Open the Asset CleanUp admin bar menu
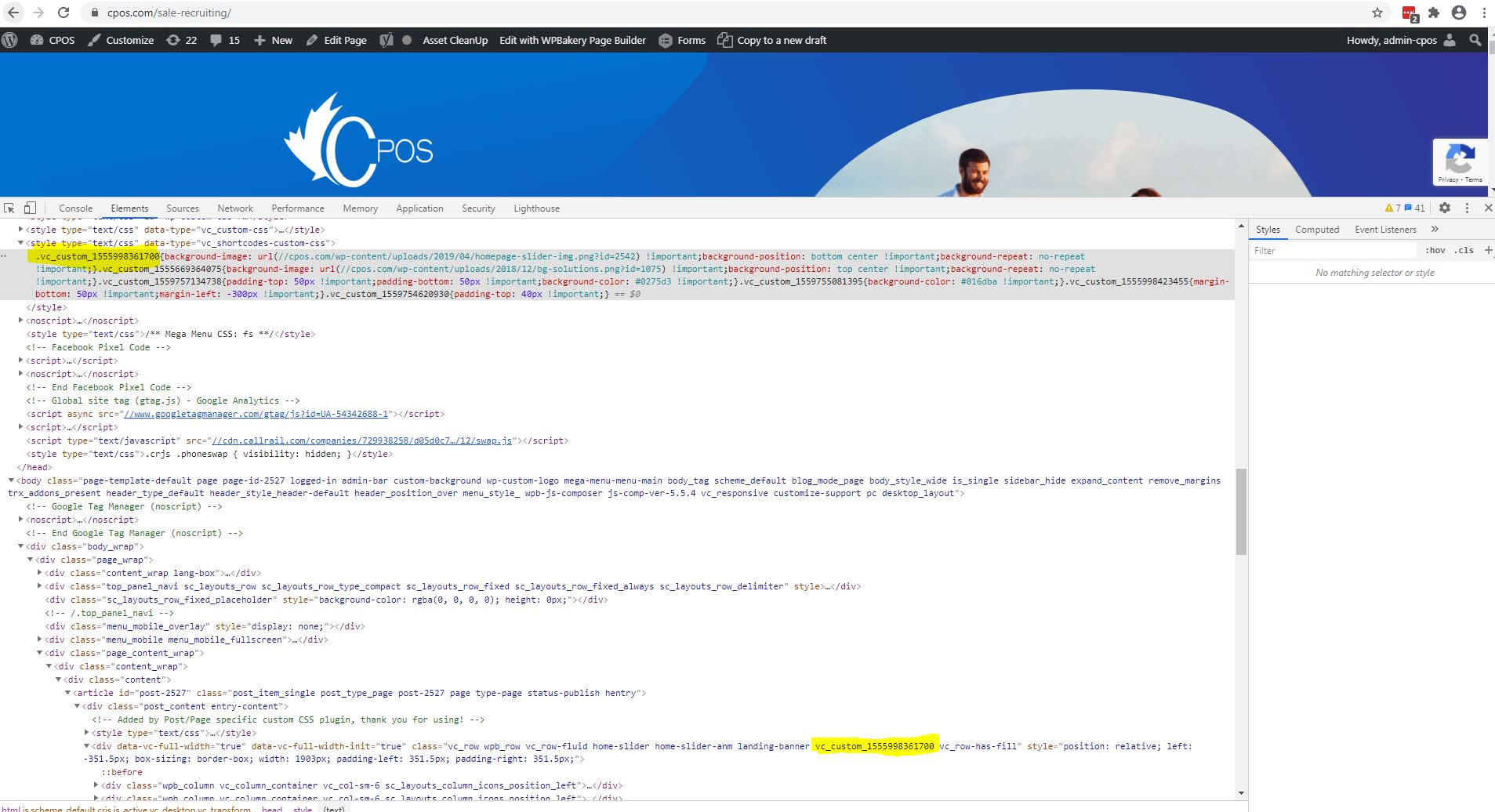 pyautogui.click(x=455, y=40)
